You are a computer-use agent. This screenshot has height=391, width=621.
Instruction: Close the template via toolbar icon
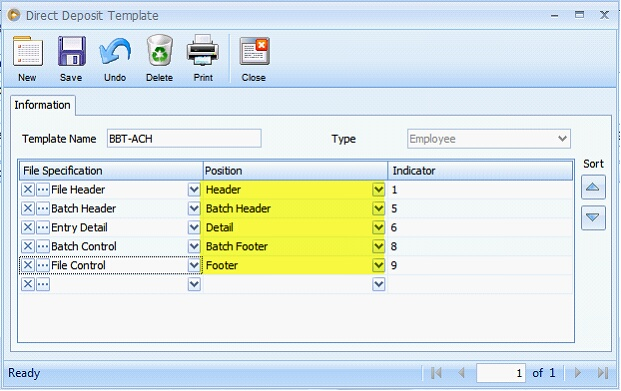point(254,59)
